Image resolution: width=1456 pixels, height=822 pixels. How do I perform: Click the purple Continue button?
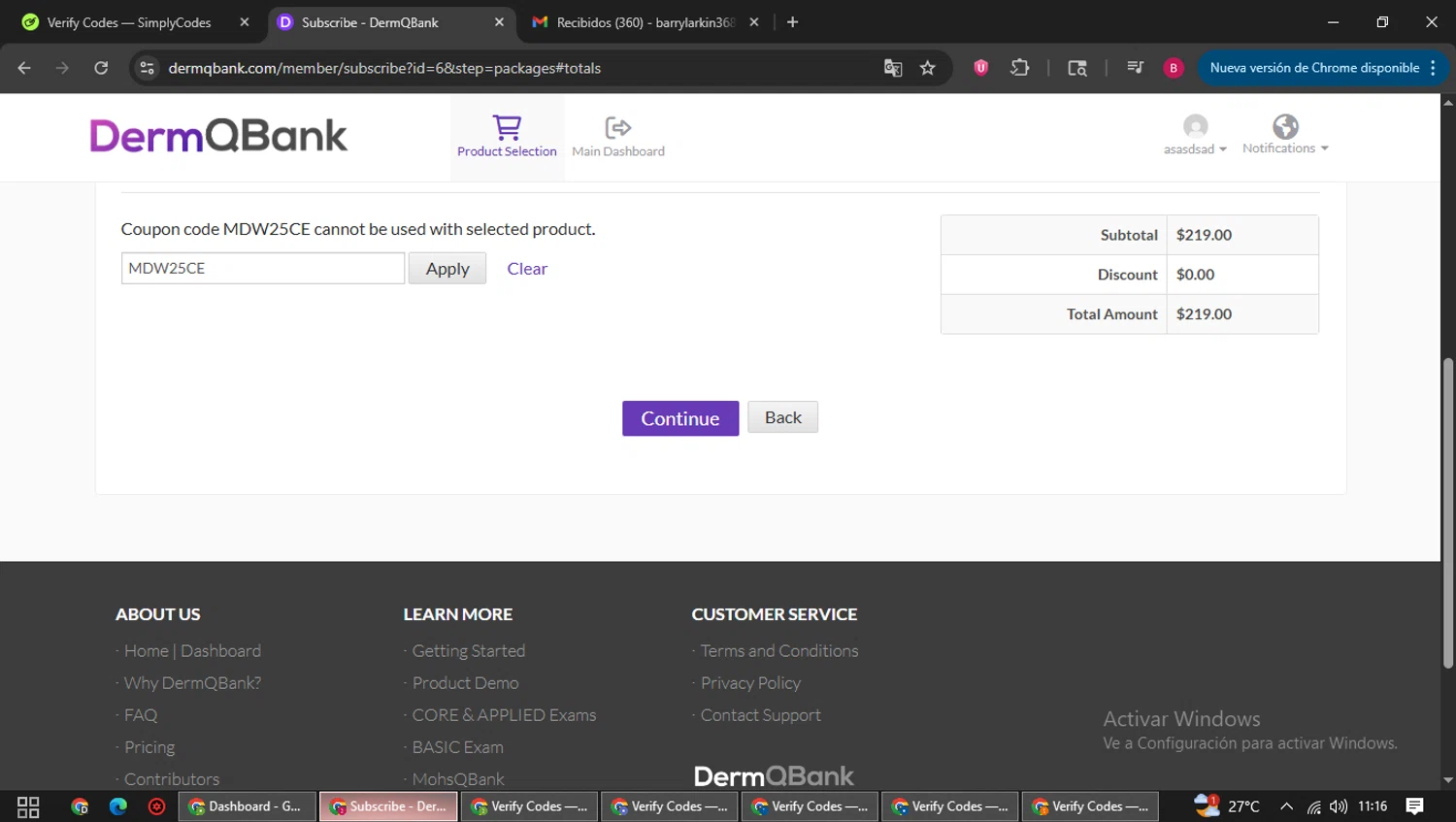tap(680, 418)
